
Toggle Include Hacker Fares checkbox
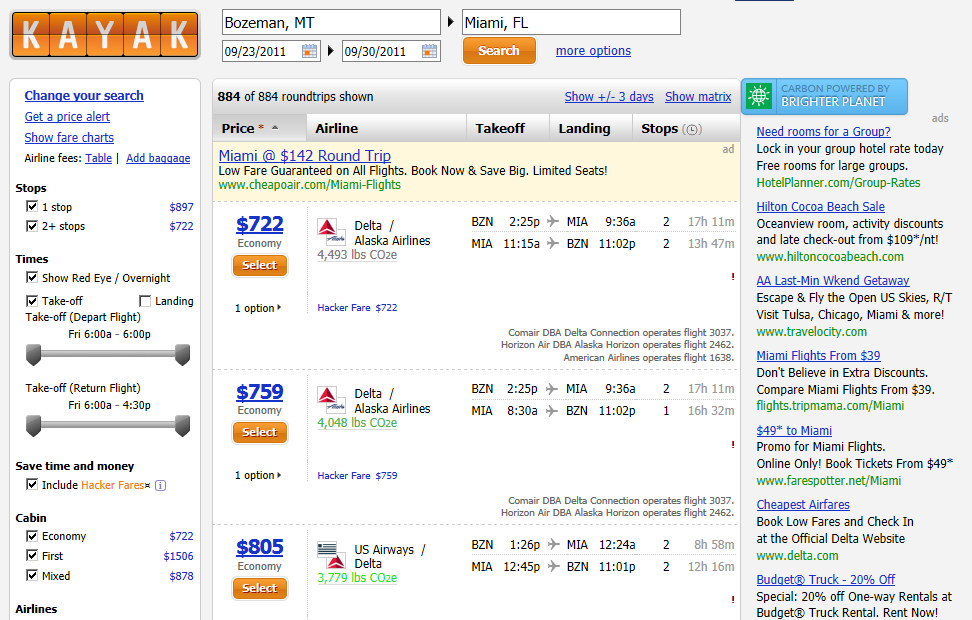32,484
